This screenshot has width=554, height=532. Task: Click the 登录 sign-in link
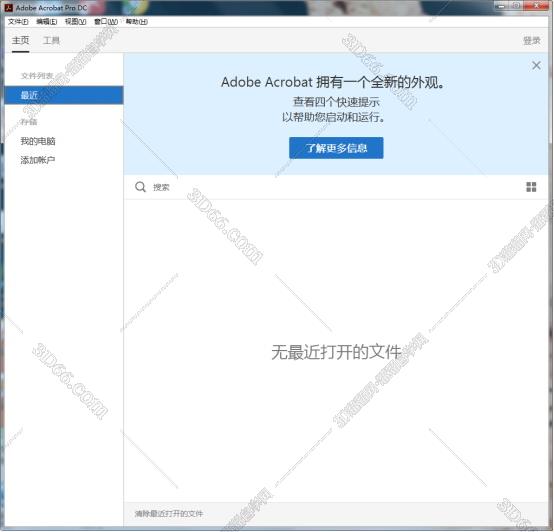click(x=532, y=41)
